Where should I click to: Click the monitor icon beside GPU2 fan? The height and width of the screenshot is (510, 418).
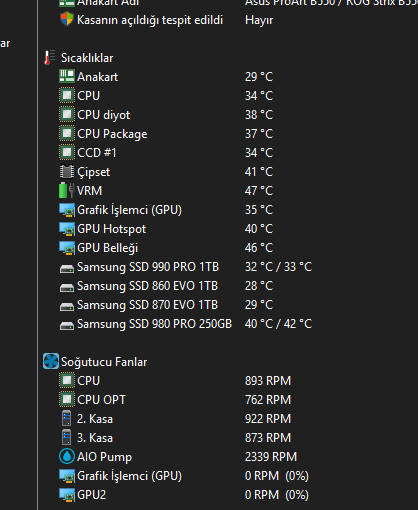67,495
